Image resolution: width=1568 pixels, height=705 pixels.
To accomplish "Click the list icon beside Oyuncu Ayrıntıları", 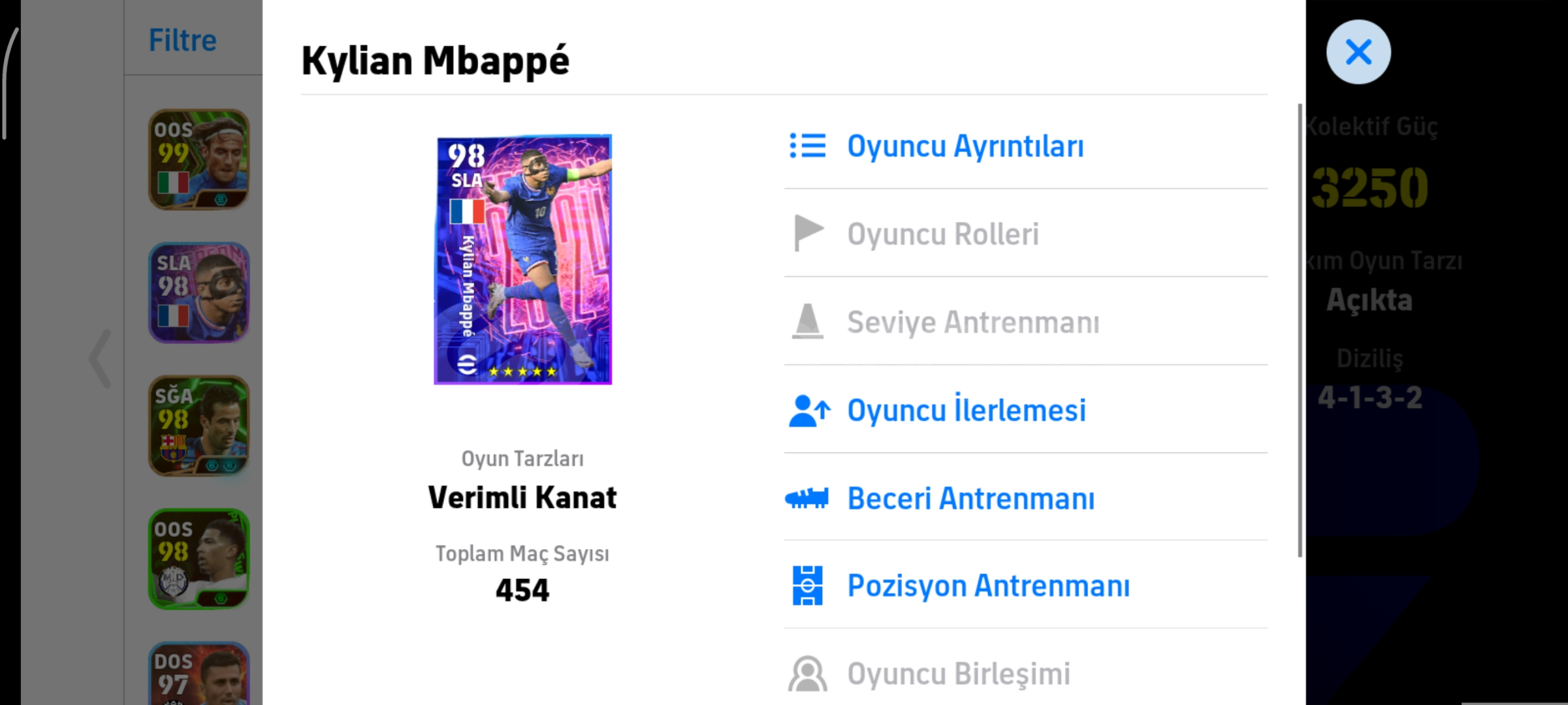I will 808,146.
